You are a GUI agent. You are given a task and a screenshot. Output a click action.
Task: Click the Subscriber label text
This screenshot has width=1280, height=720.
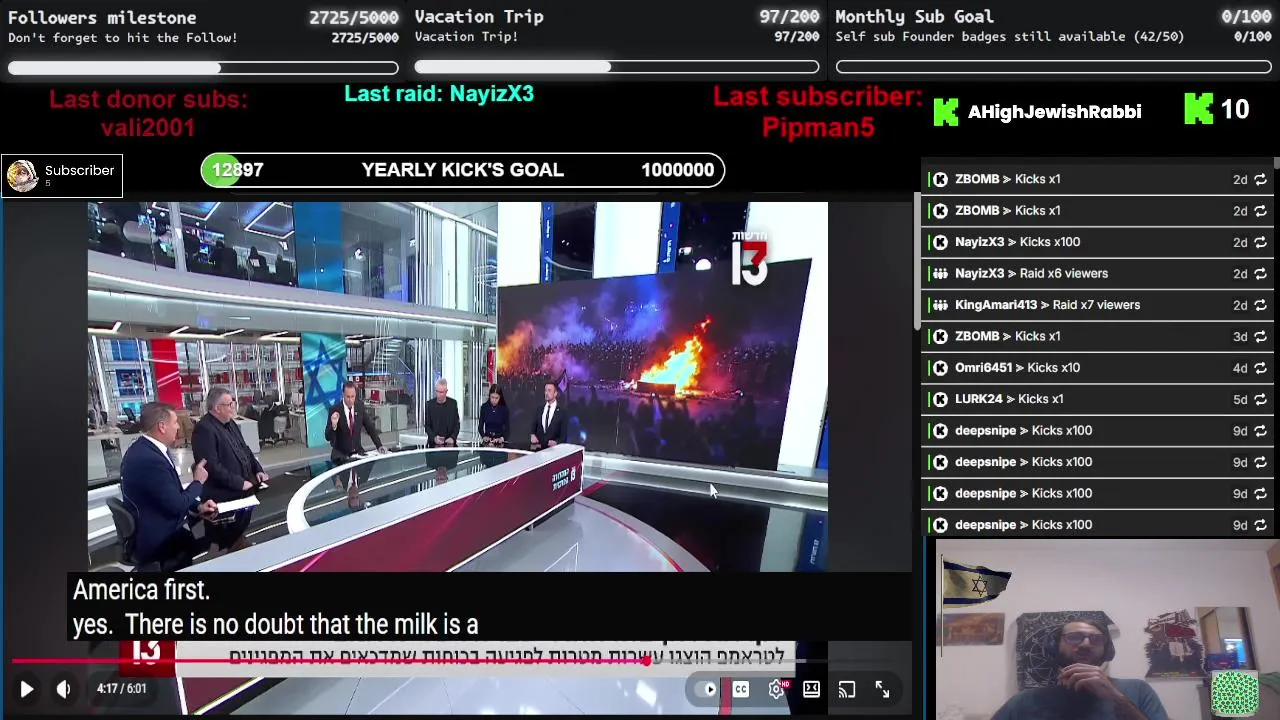[x=79, y=171]
